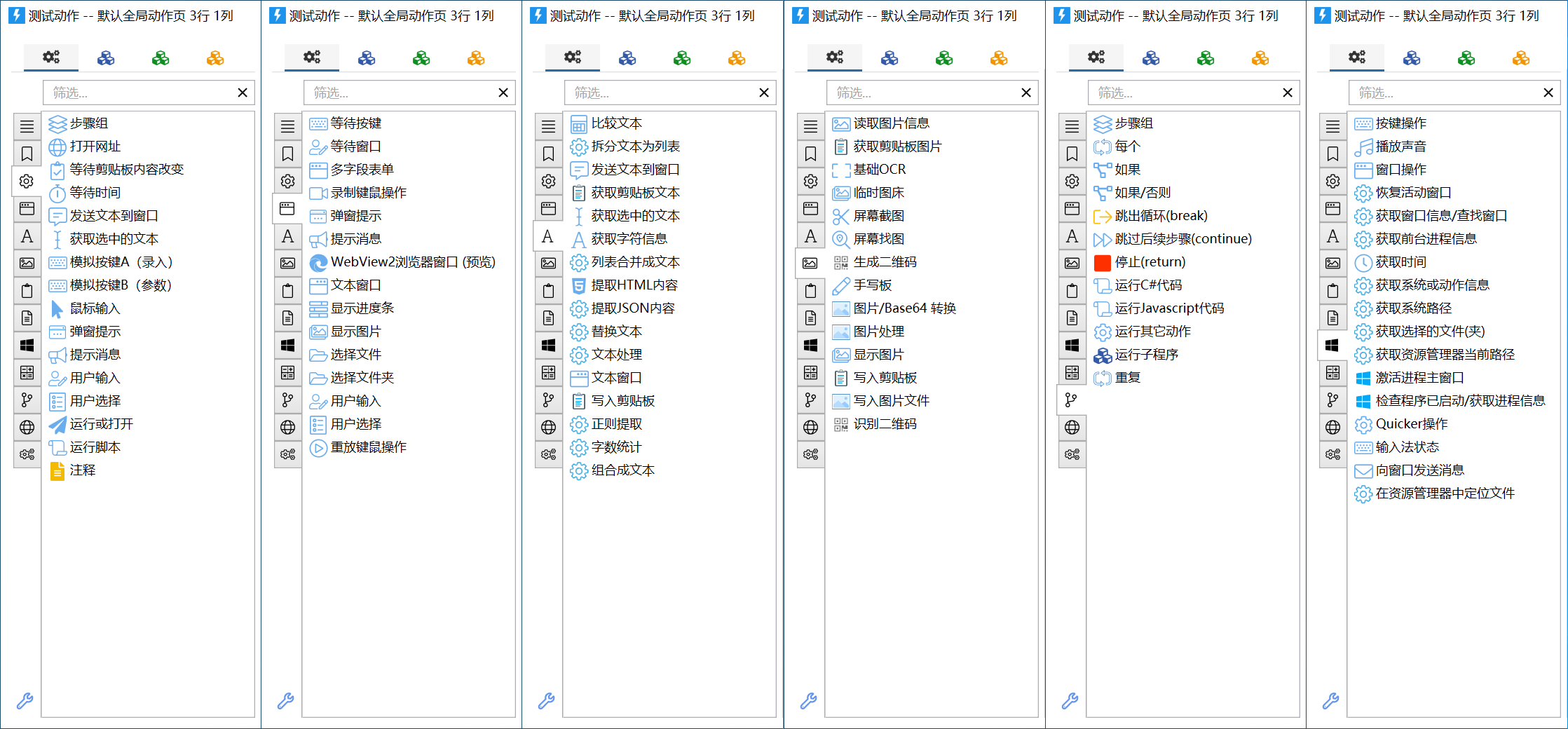Switch to the orange modules tab
Screen dimensions: 1568x729
click(x=216, y=57)
